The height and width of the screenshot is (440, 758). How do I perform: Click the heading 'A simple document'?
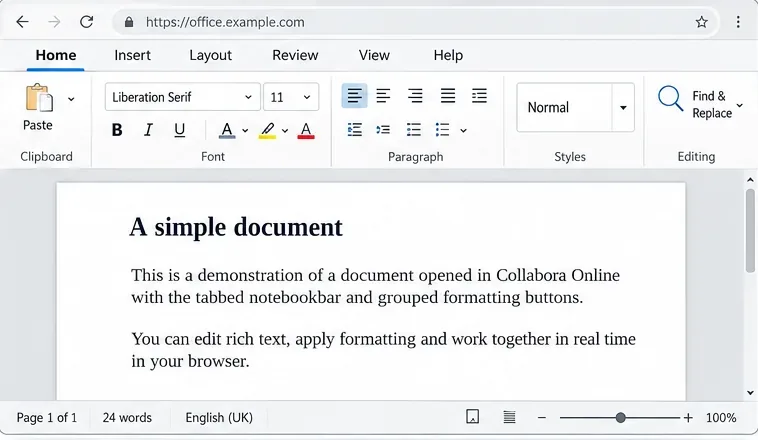pos(236,227)
